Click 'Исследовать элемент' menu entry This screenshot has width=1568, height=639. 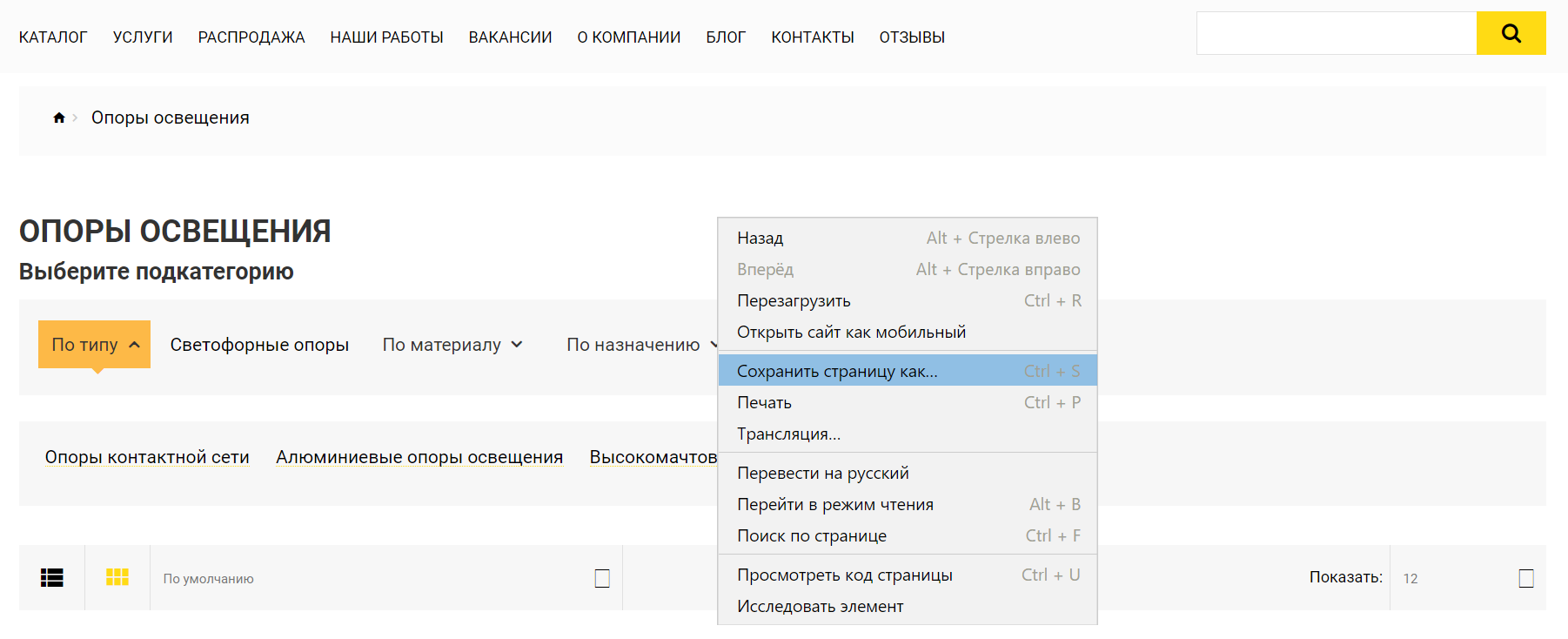820,606
